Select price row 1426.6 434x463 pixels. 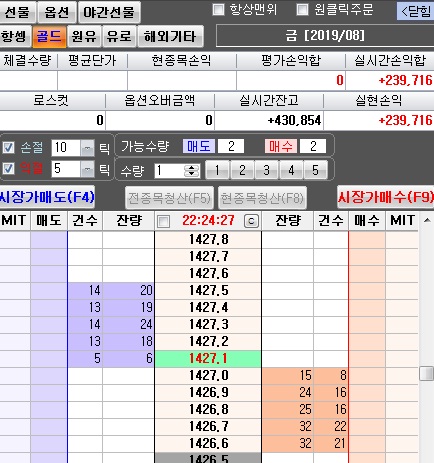[x=208, y=444]
